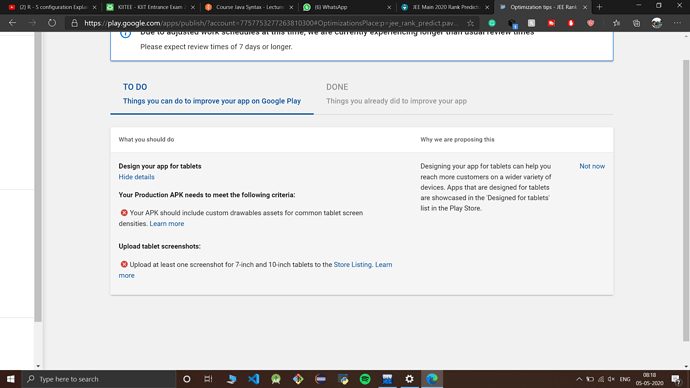Image resolution: width=690 pixels, height=388 pixels.
Task: Open Microsoft Edge on the taskbar
Action: [432, 379]
